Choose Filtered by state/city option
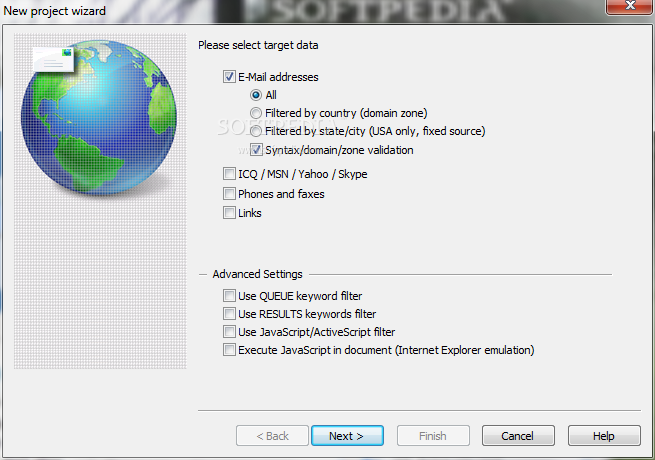 [256, 131]
